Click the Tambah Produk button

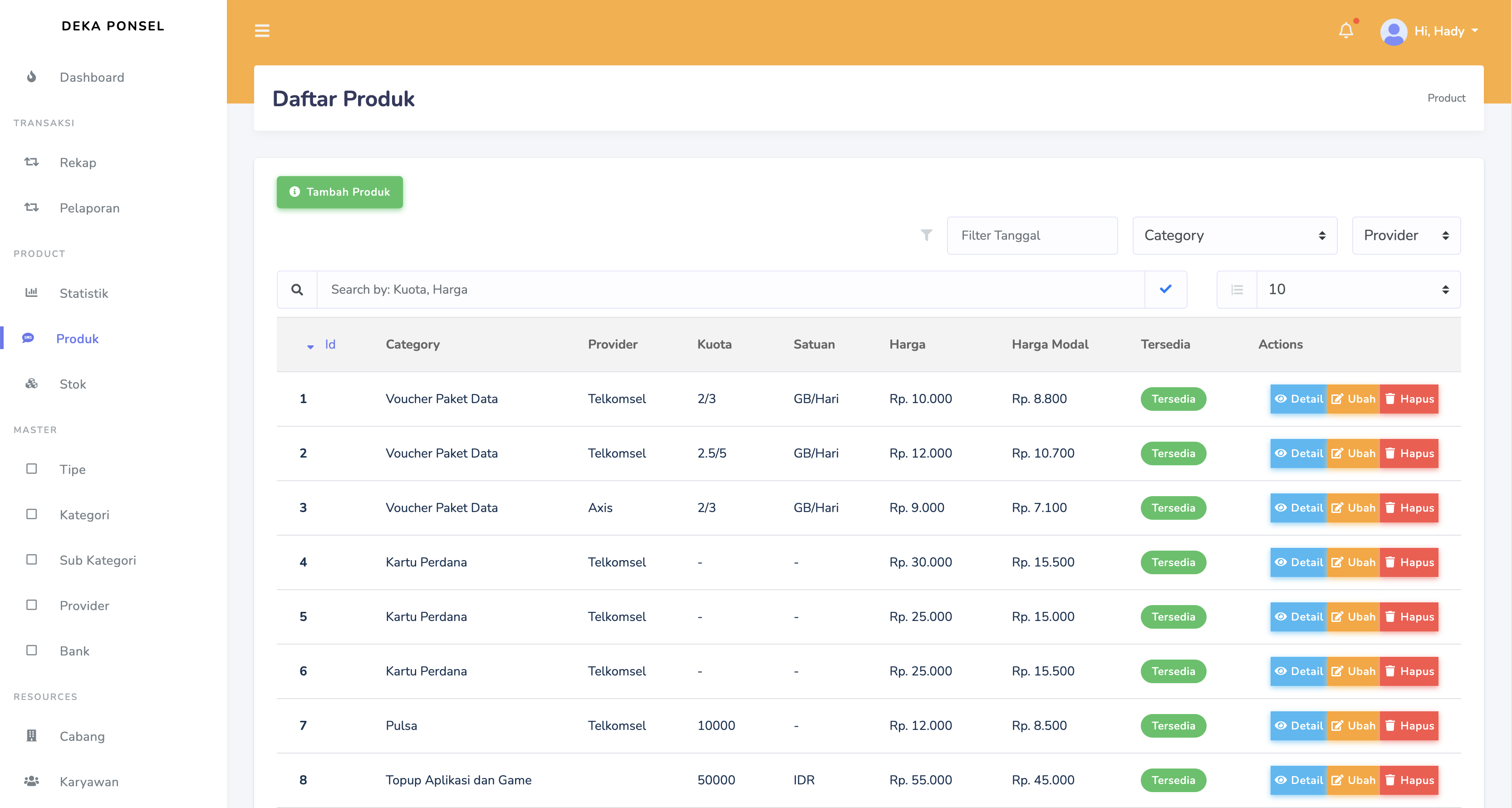pyautogui.click(x=340, y=192)
